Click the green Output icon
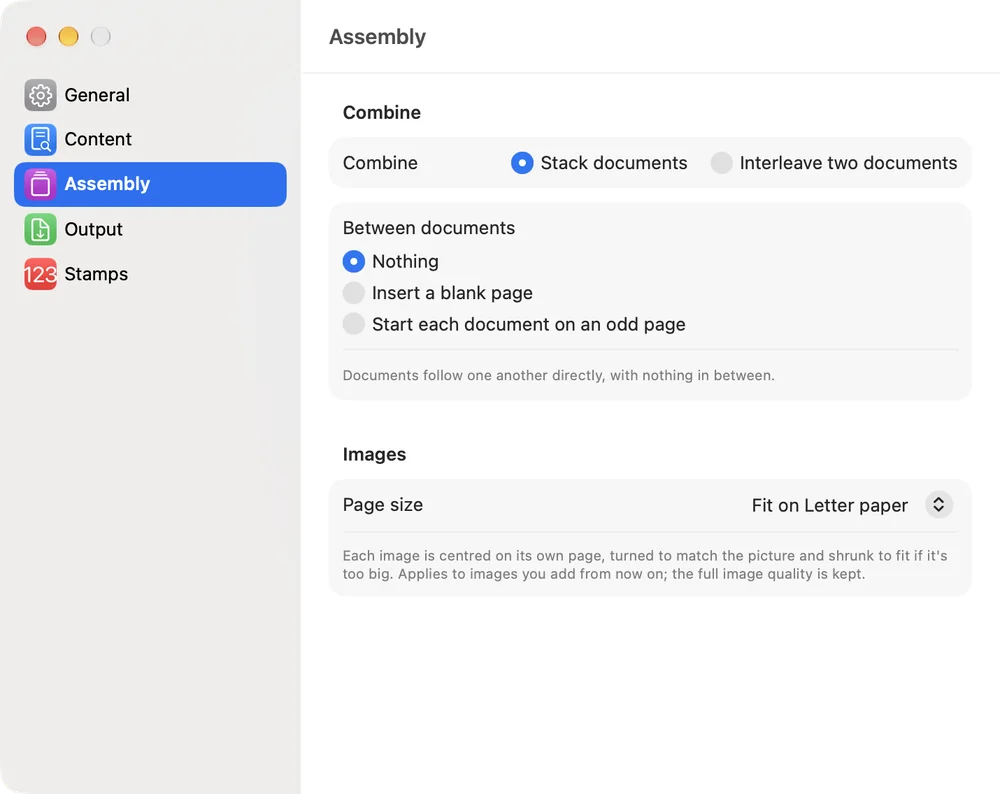 point(40,230)
